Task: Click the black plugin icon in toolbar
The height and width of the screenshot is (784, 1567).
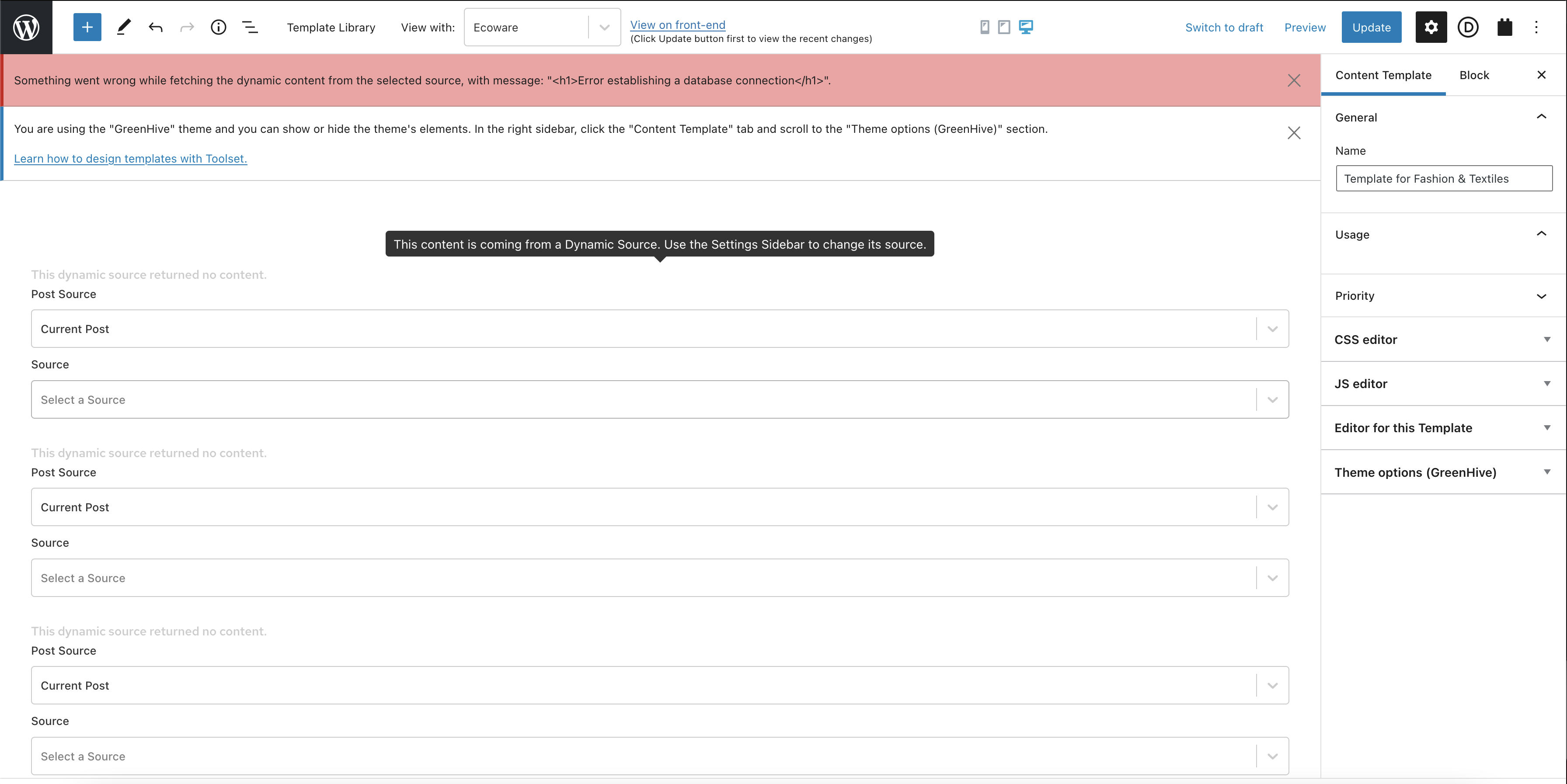Action: 1504,28
